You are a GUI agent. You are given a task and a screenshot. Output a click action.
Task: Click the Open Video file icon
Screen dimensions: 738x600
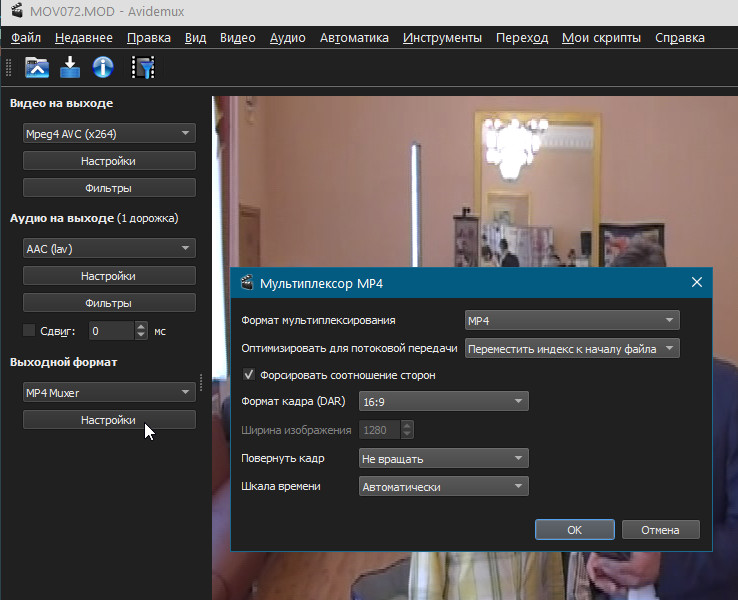37,67
